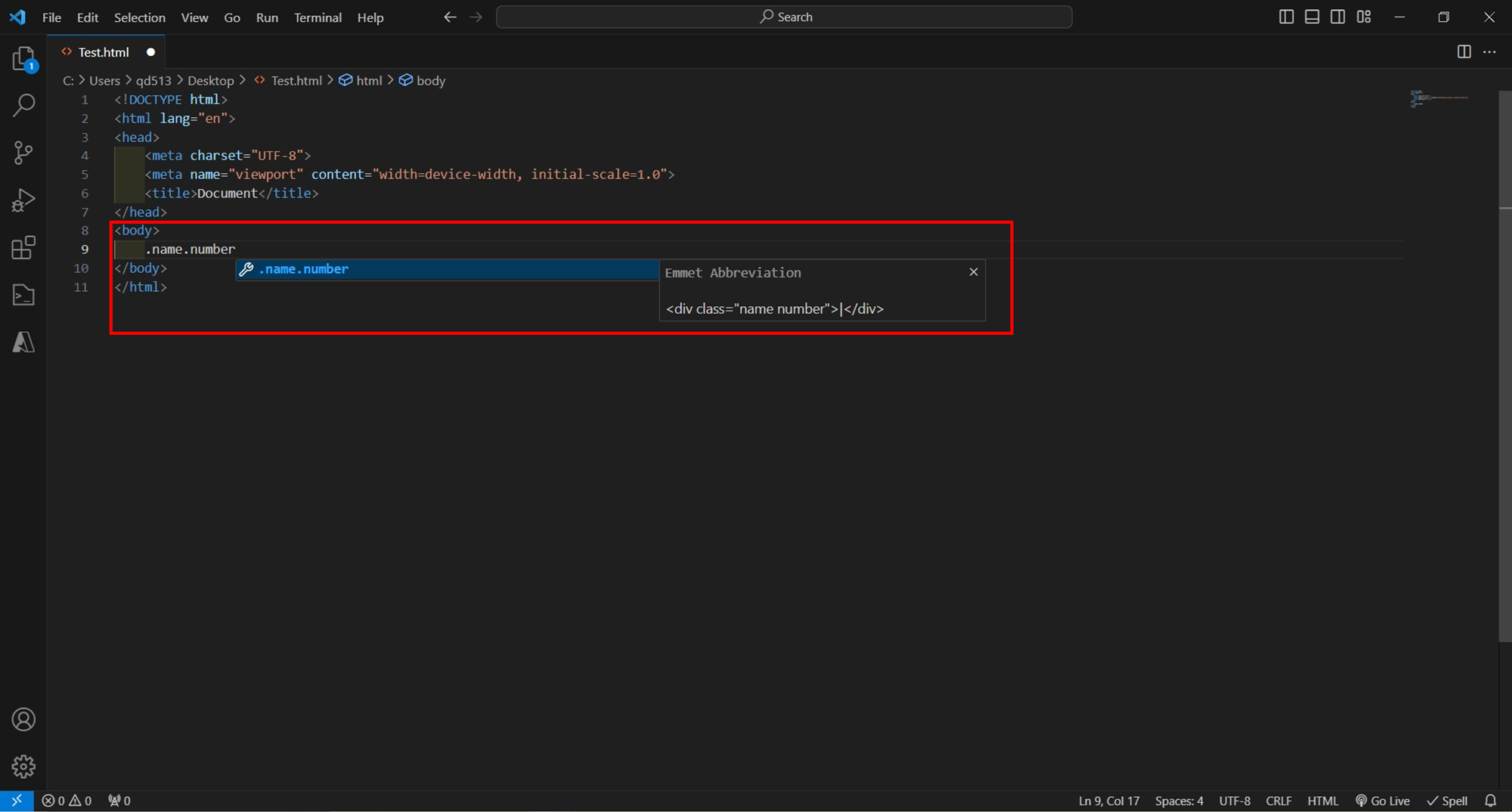Open the Run menu
The width and height of the screenshot is (1512, 812).
tap(267, 17)
